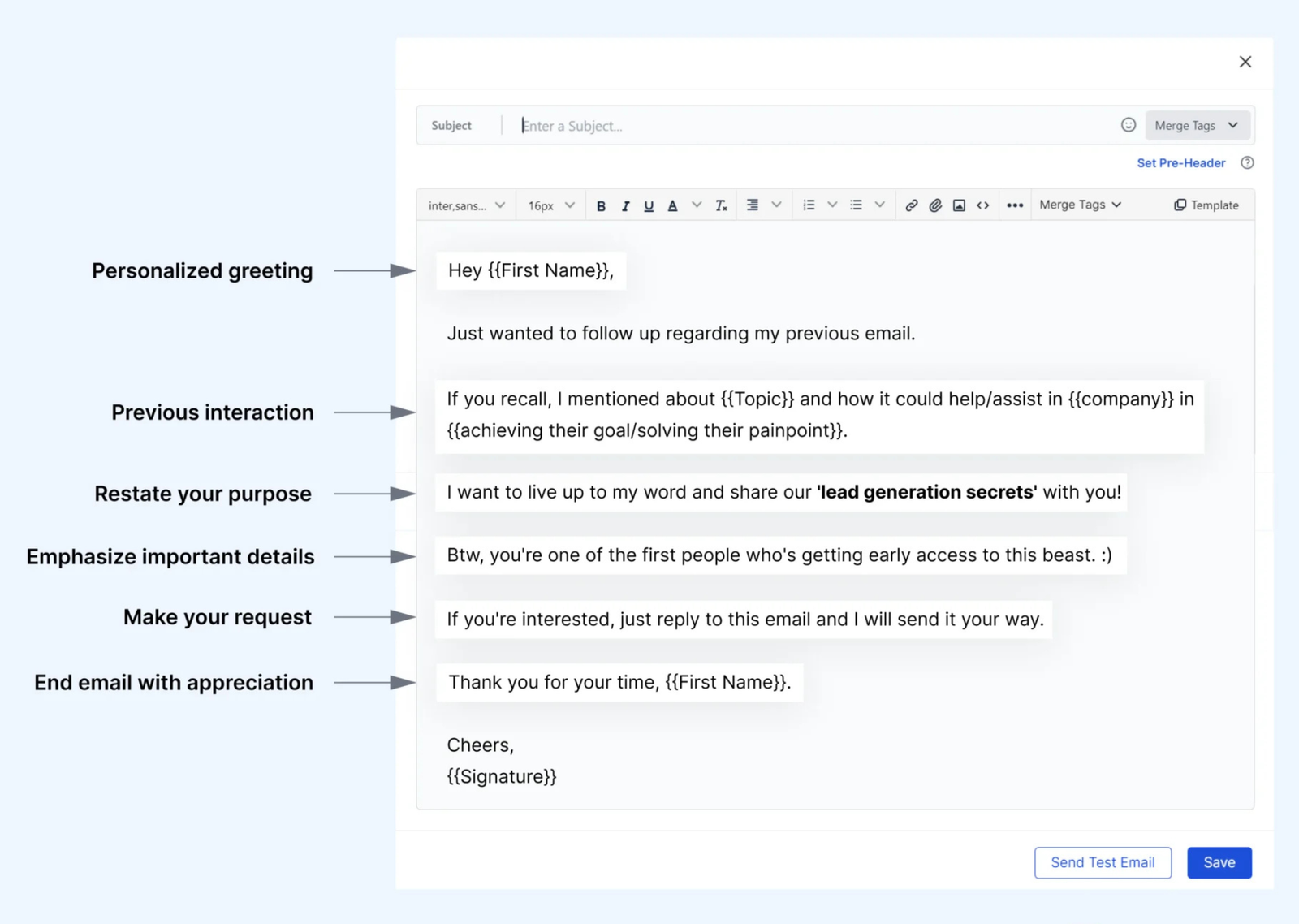Viewport: 1299px width, 924px height.
Task: Toggle italic text formatting
Action: [x=625, y=206]
